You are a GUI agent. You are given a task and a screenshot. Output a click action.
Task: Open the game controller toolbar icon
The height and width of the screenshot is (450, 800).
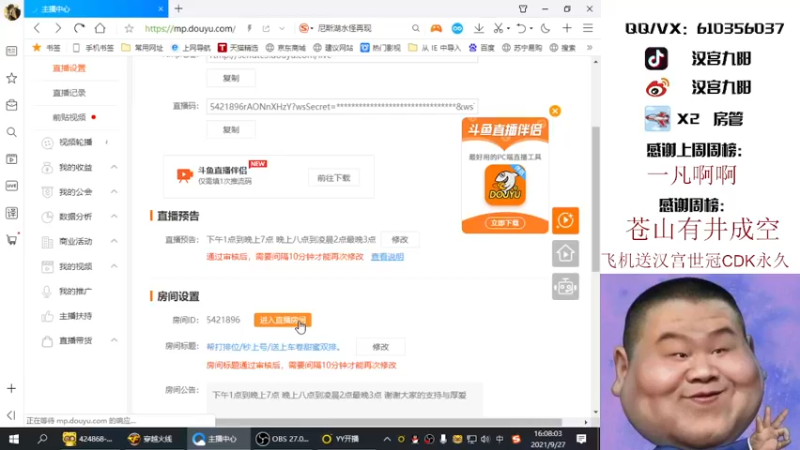coord(436,29)
